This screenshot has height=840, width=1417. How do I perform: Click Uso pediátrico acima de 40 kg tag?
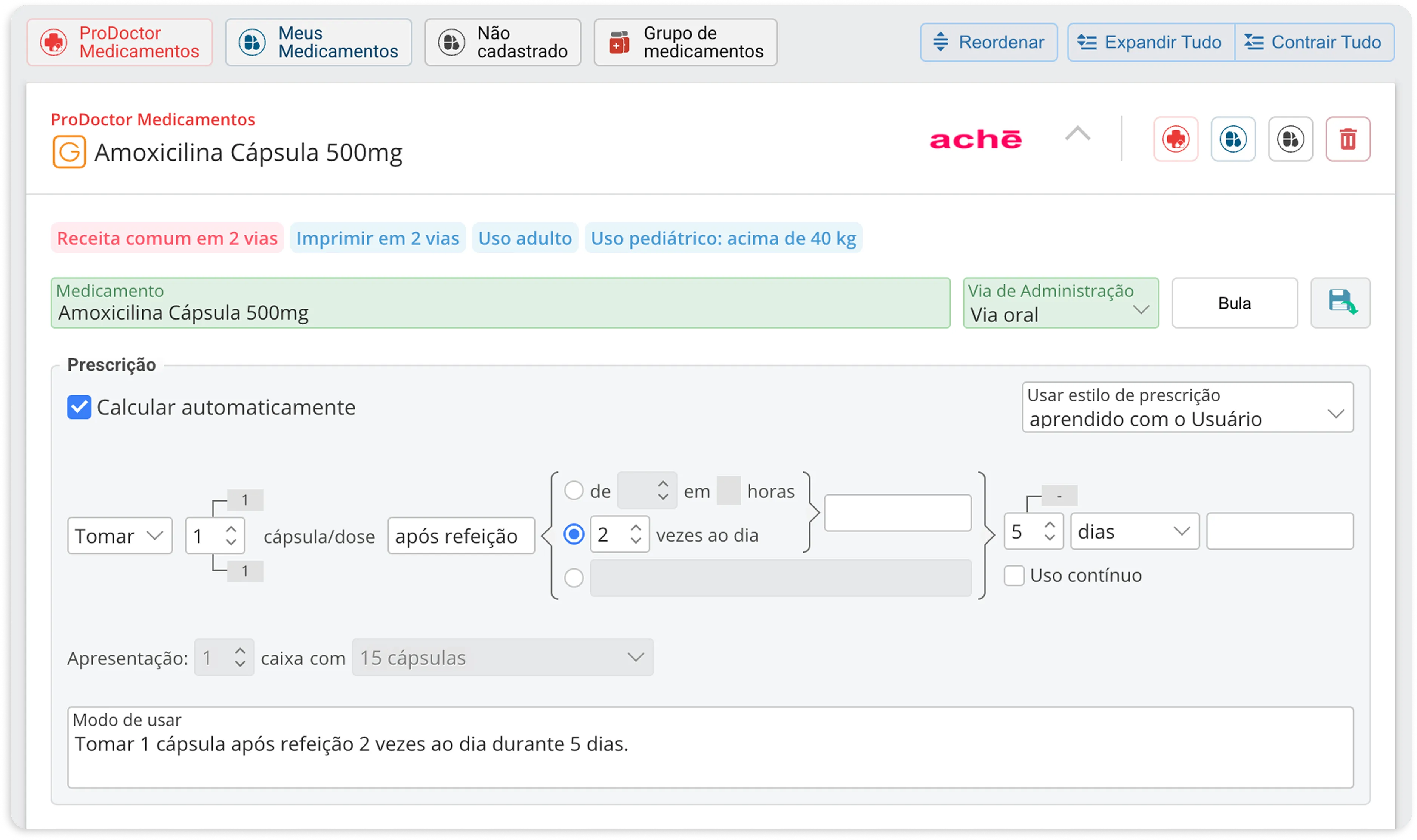tap(723, 238)
